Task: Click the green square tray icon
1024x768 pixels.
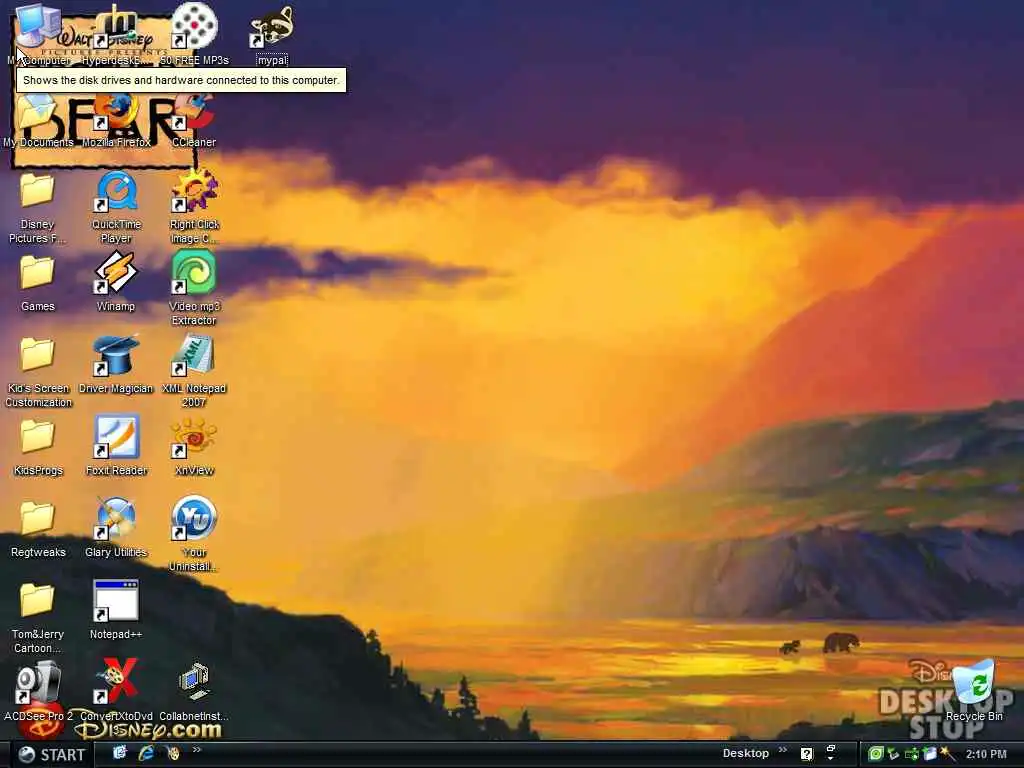Action: (x=875, y=754)
